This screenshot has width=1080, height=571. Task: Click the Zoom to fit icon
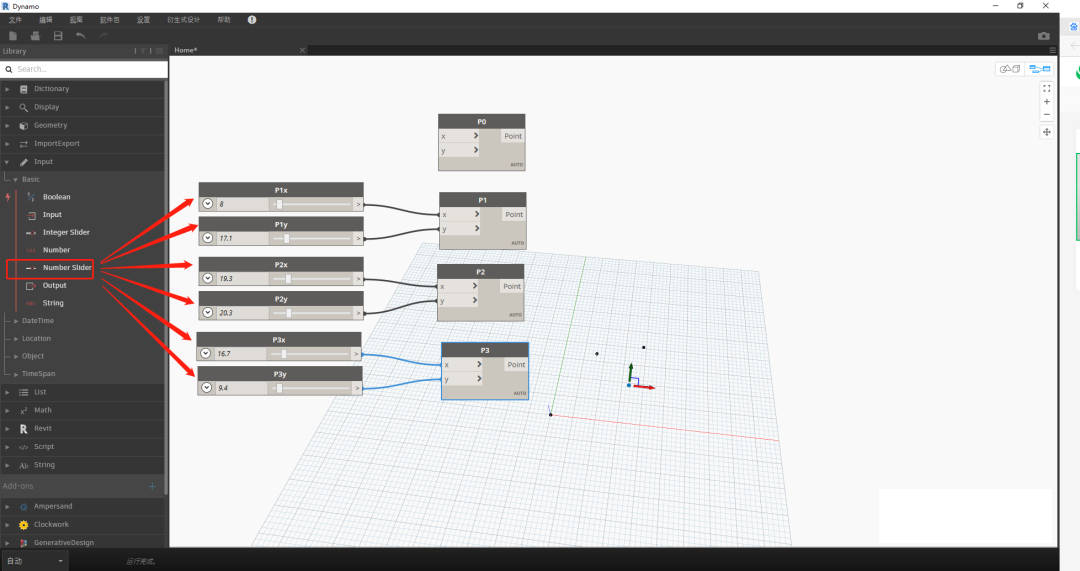(1047, 89)
